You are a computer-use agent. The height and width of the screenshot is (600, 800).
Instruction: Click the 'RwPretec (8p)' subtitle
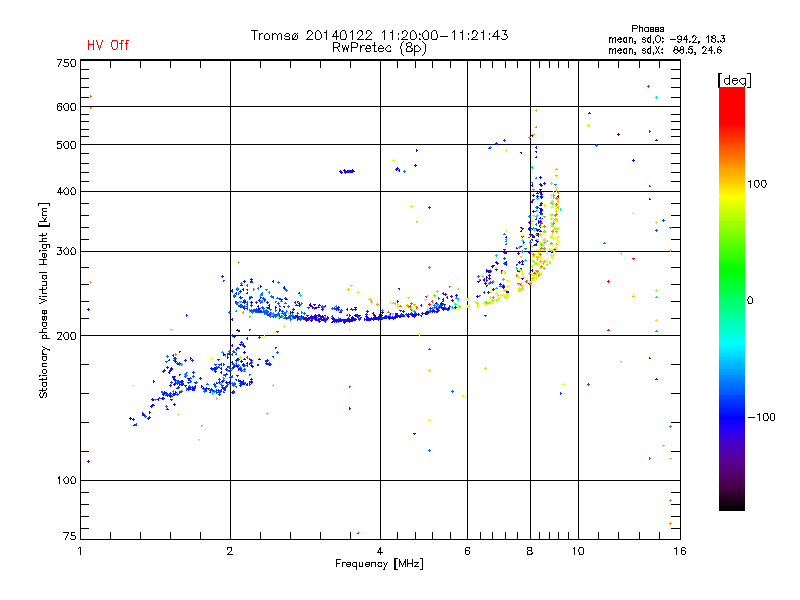[379, 48]
